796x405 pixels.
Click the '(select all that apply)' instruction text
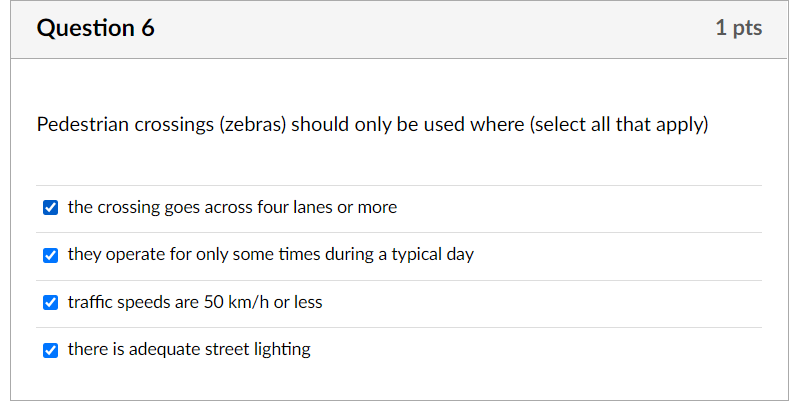point(619,125)
